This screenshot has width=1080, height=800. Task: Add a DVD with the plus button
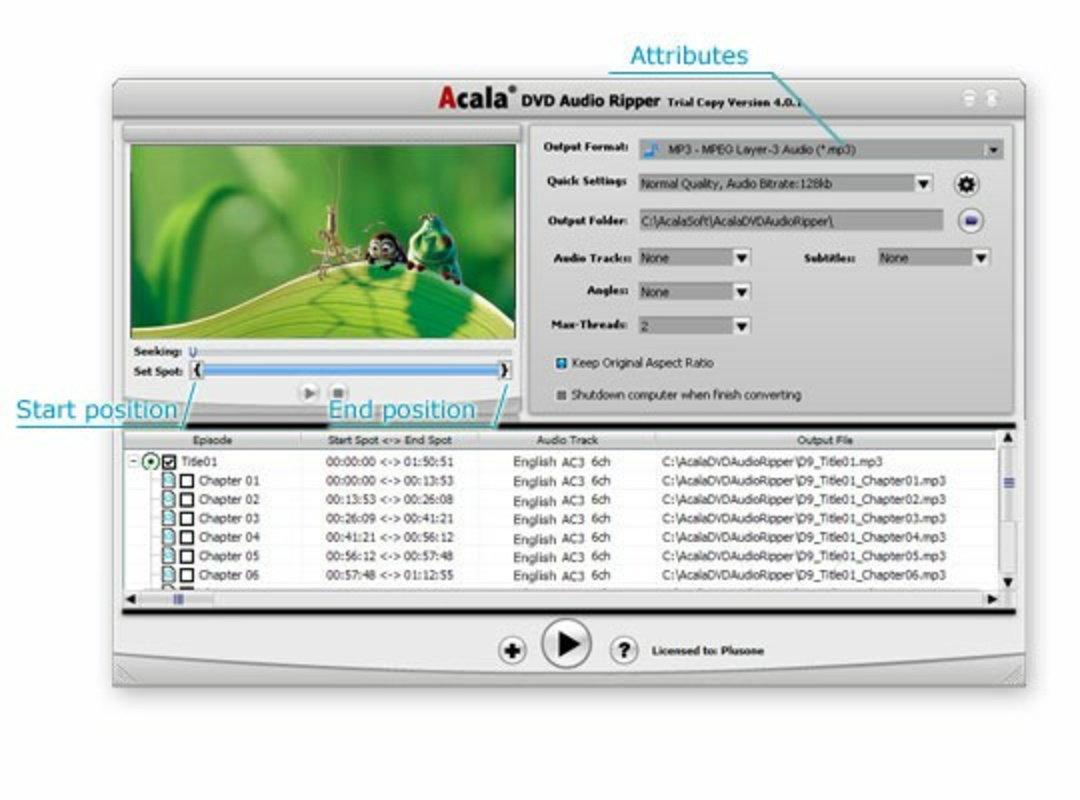click(x=512, y=650)
